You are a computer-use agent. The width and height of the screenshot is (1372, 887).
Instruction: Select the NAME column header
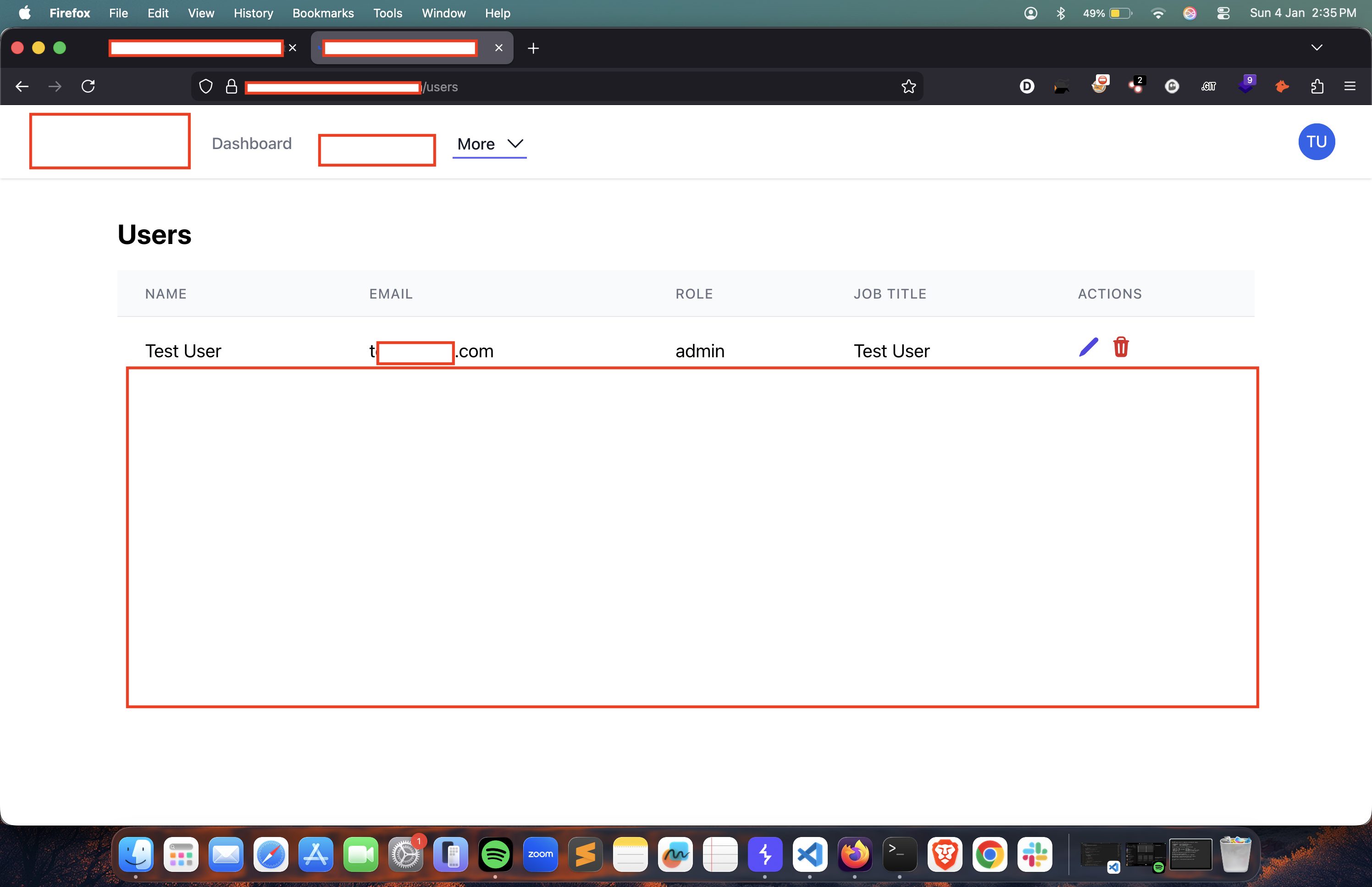tap(166, 294)
